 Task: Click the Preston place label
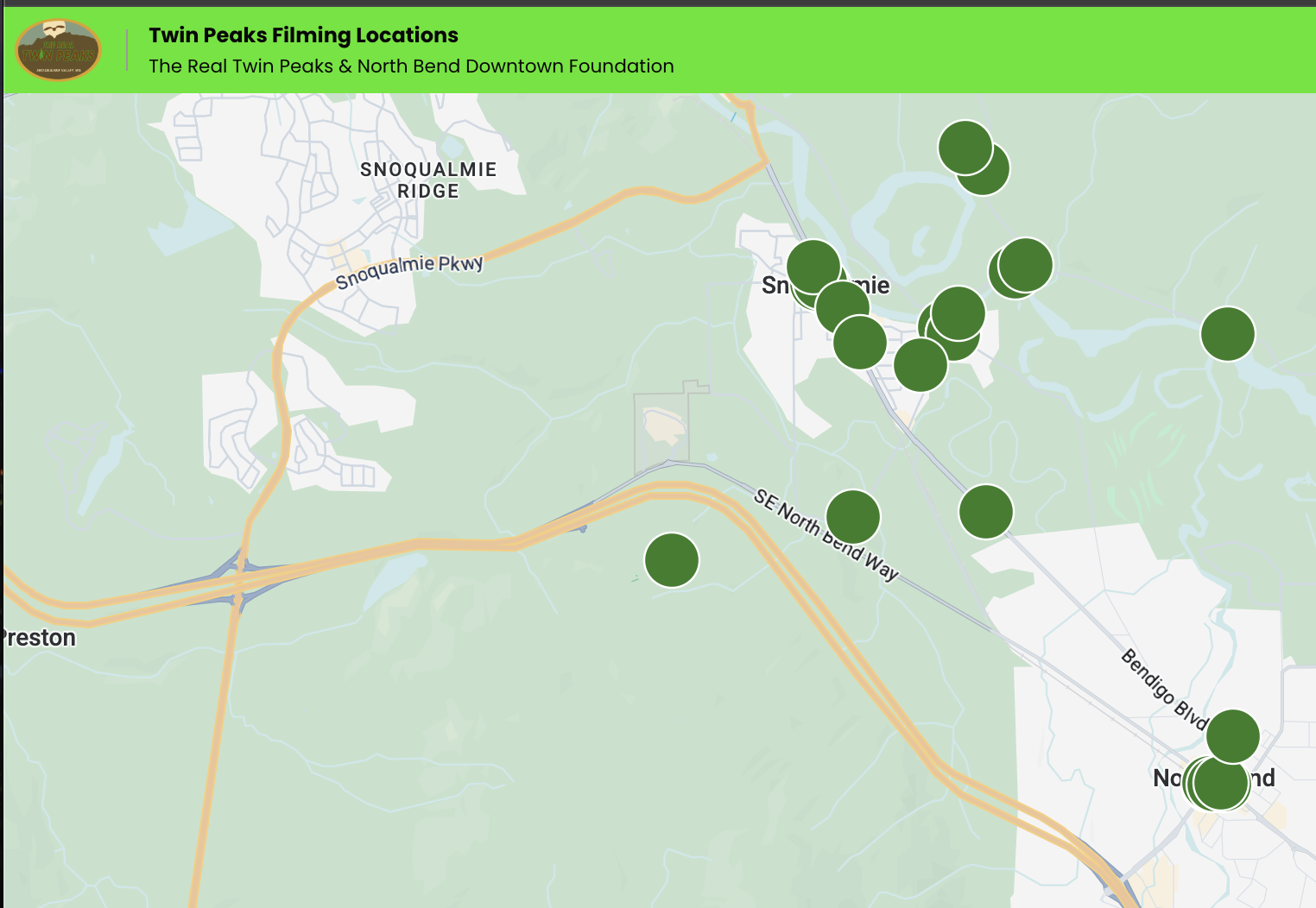[x=38, y=638]
